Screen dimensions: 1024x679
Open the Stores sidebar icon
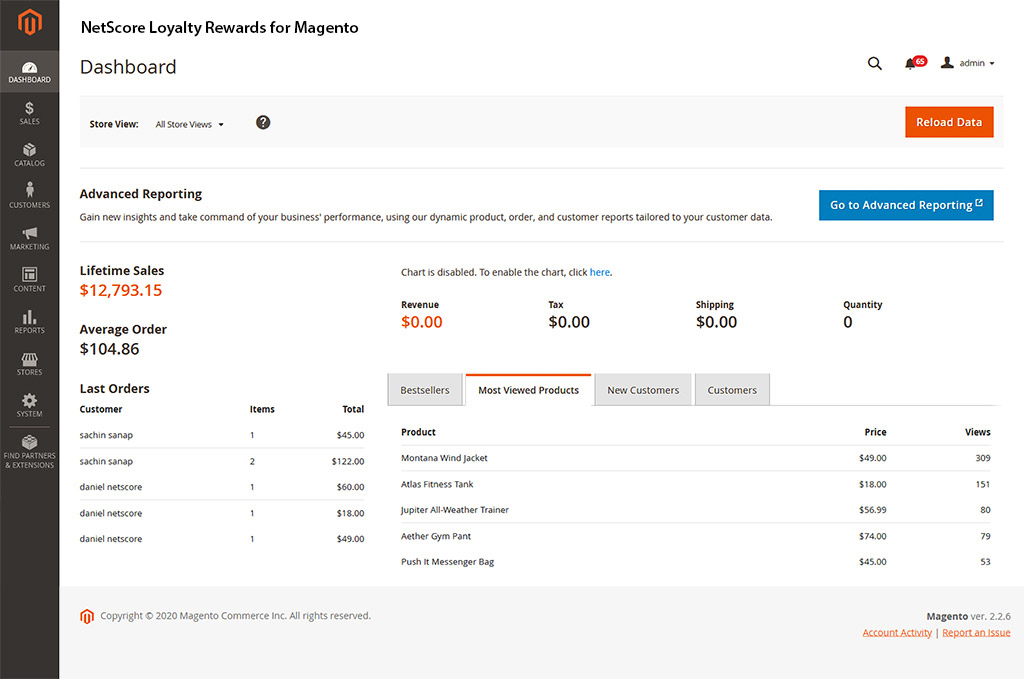tap(29, 363)
